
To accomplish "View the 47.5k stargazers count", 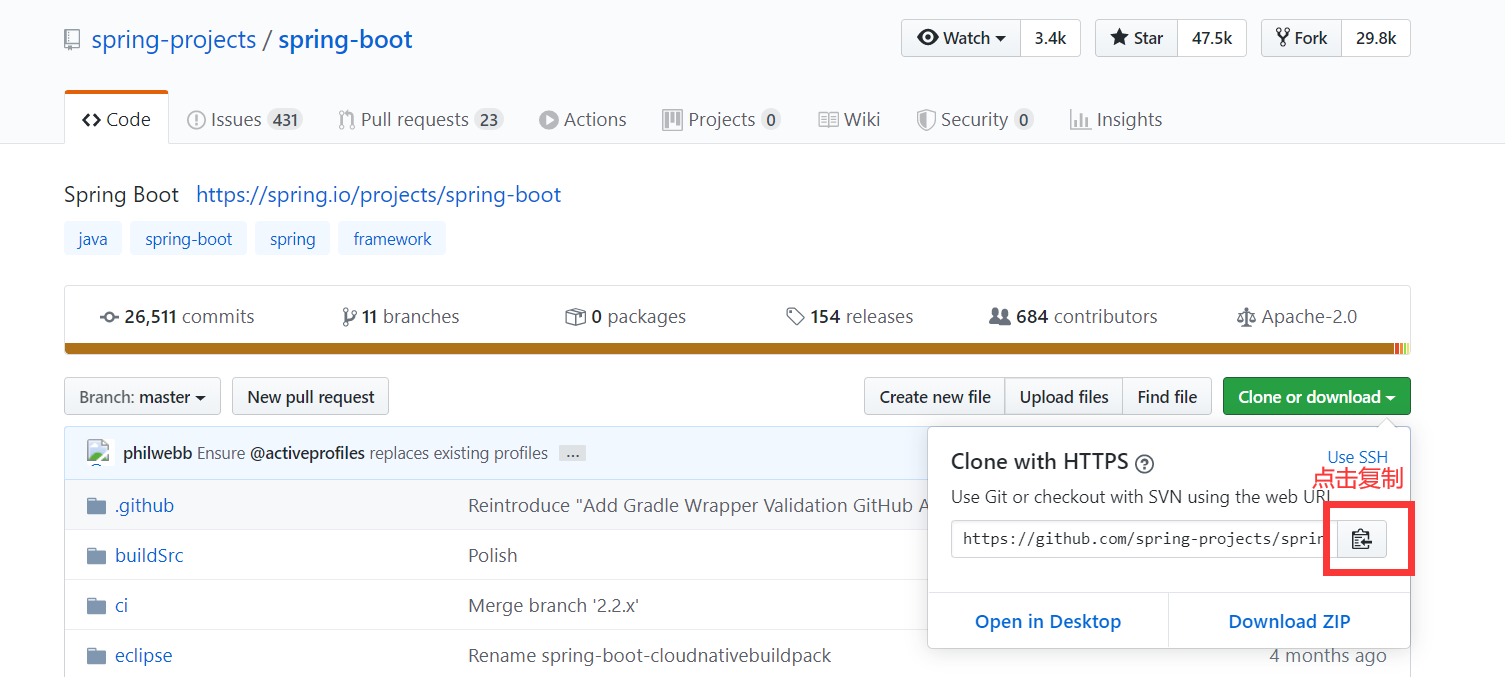I will (x=1212, y=38).
